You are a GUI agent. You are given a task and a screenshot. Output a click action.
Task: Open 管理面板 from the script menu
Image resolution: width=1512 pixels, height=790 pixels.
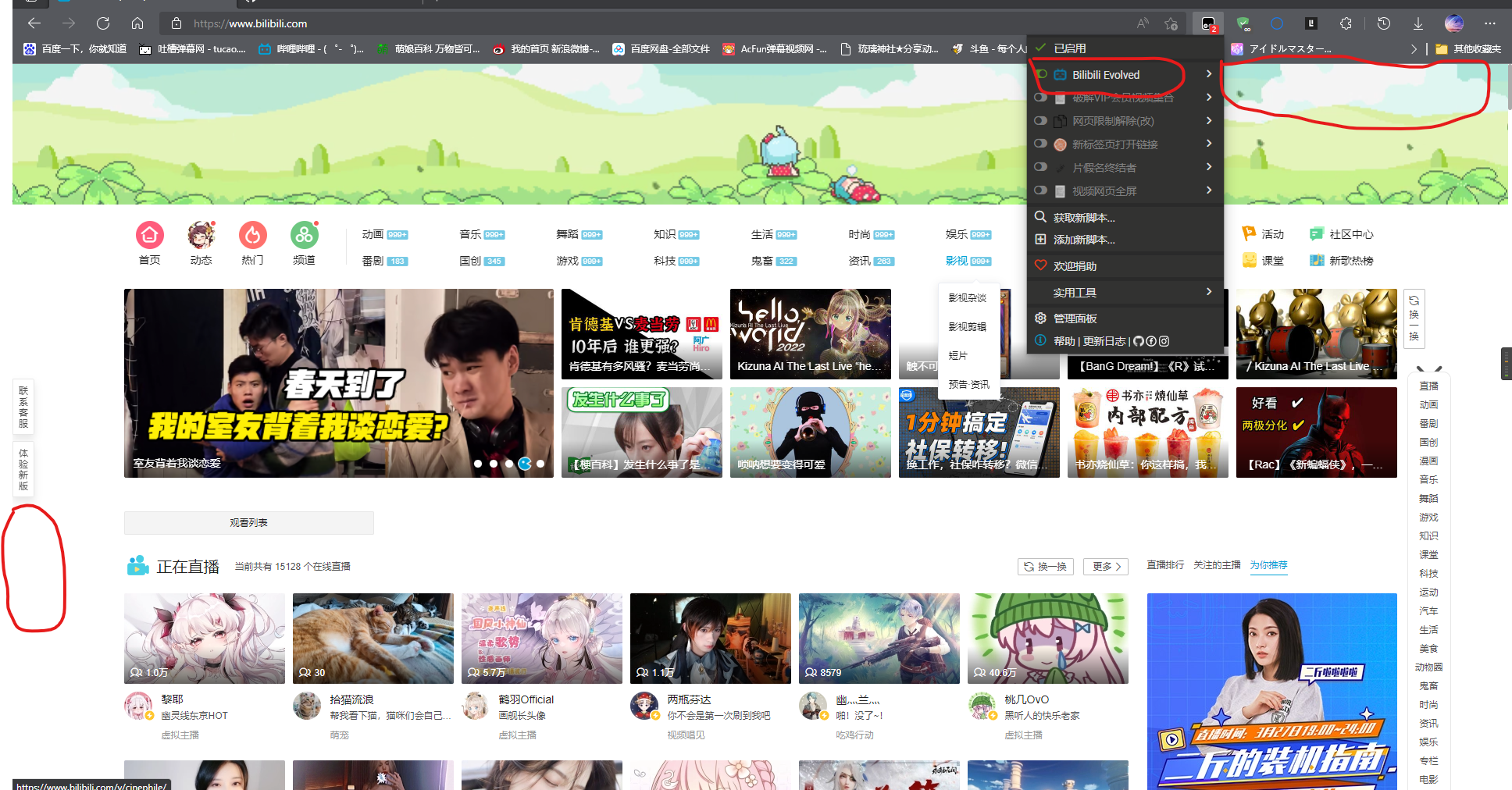coord(1075,318)
